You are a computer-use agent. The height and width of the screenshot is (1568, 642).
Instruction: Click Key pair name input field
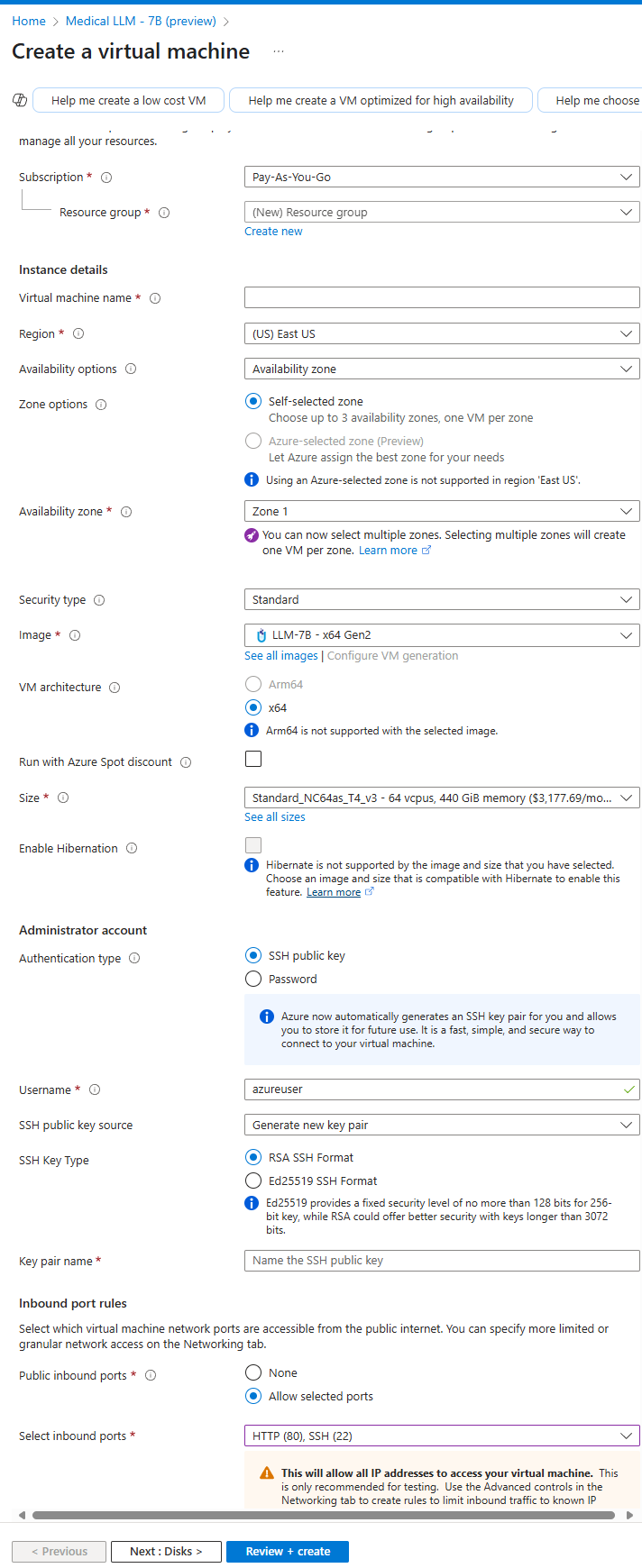pos(442,1260)
